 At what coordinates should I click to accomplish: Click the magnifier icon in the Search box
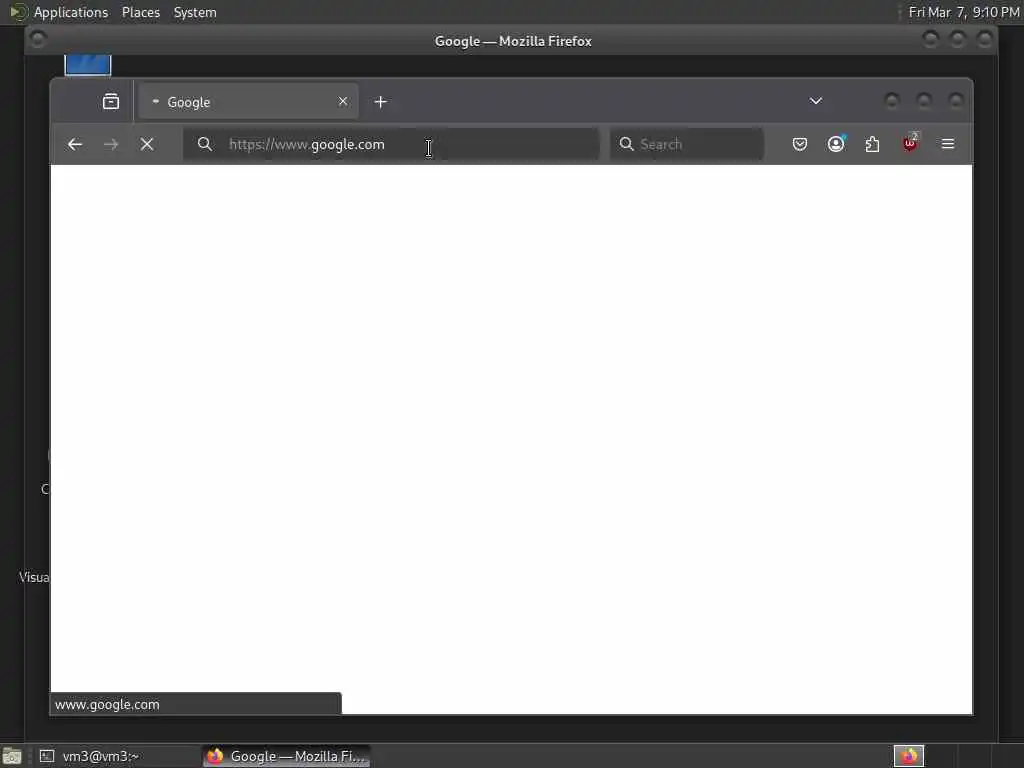(626, 144)
